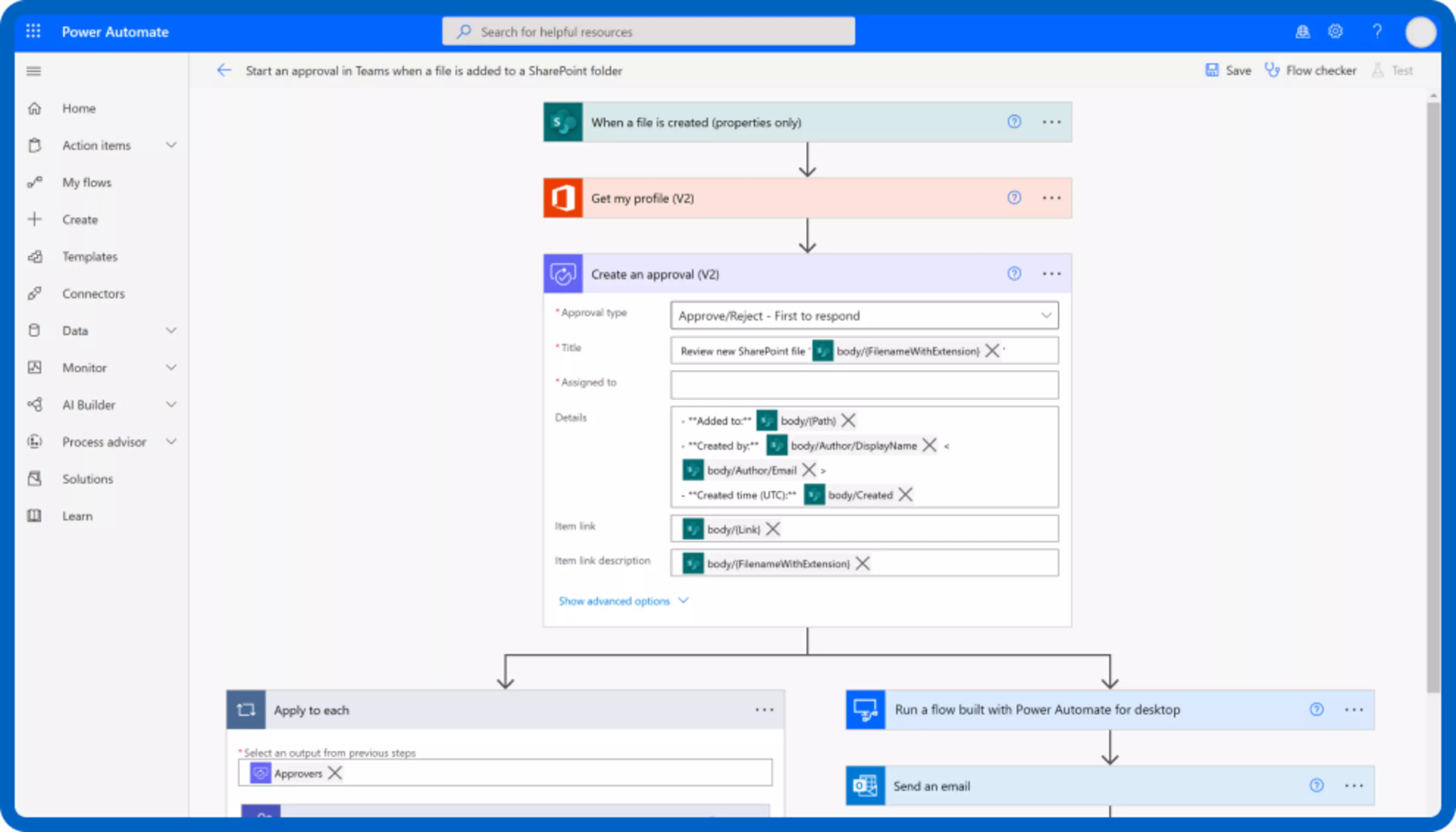Screen dimensions: 1456x832
Task: Show advanced options for the approval
Action: pos(623,601)
